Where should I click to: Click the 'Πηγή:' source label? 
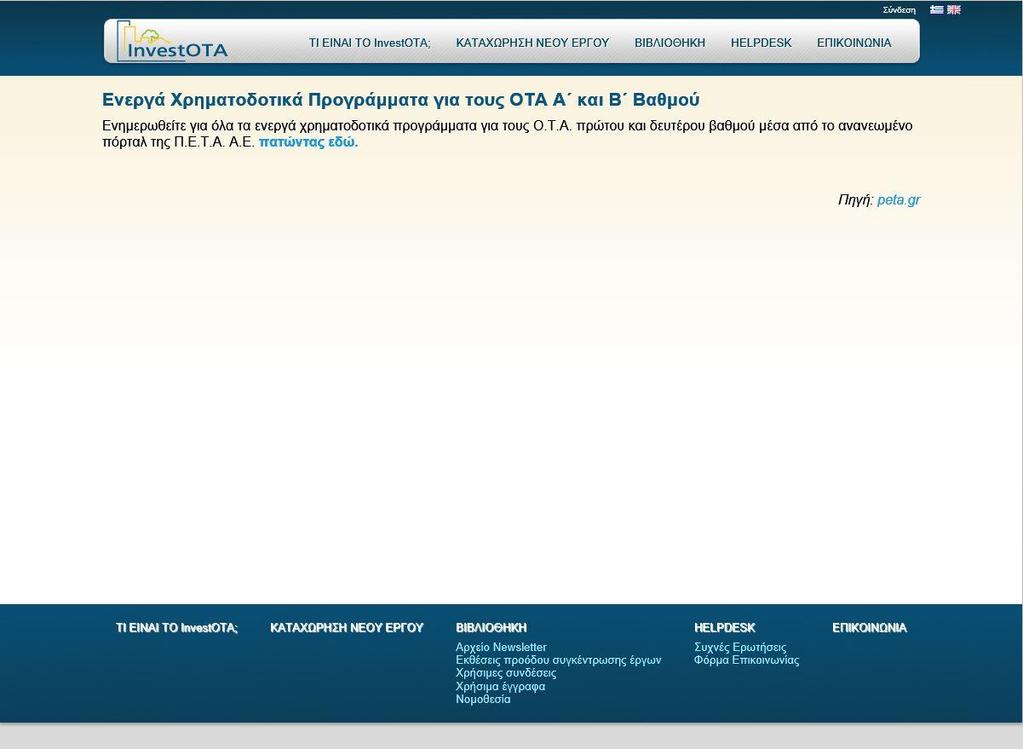click(855, 200)
